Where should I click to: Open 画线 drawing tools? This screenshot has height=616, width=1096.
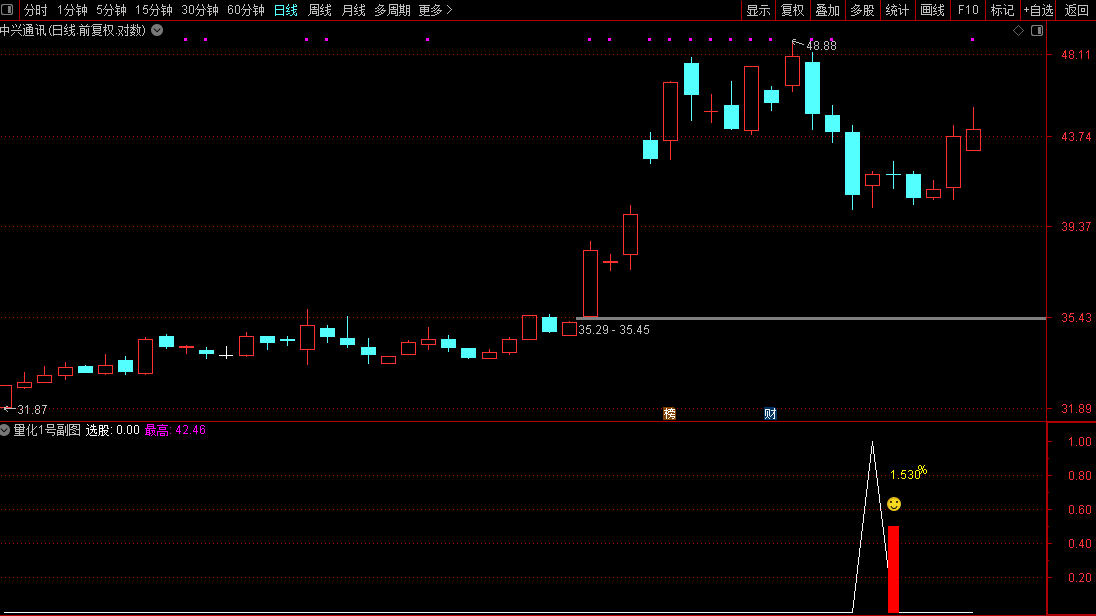point(932,10)
